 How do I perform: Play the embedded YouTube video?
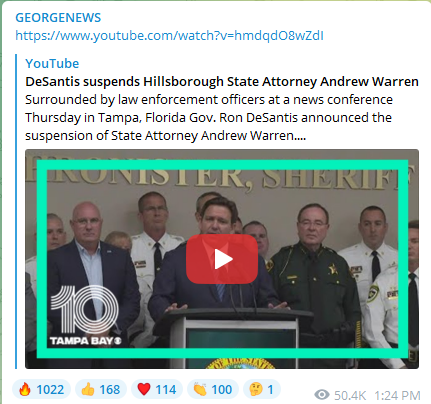(222, 259)
